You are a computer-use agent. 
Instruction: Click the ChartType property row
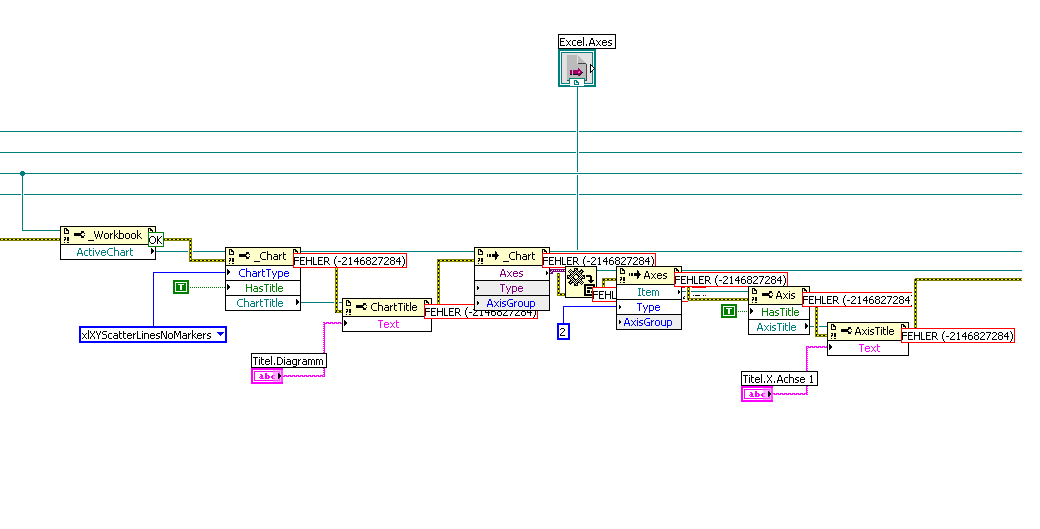coord(263,272)
